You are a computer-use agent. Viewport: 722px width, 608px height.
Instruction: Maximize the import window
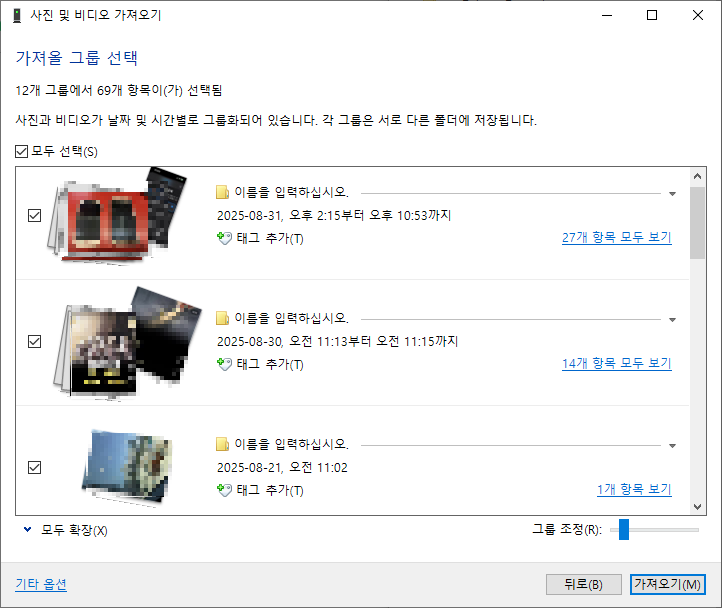click(652, 15)
